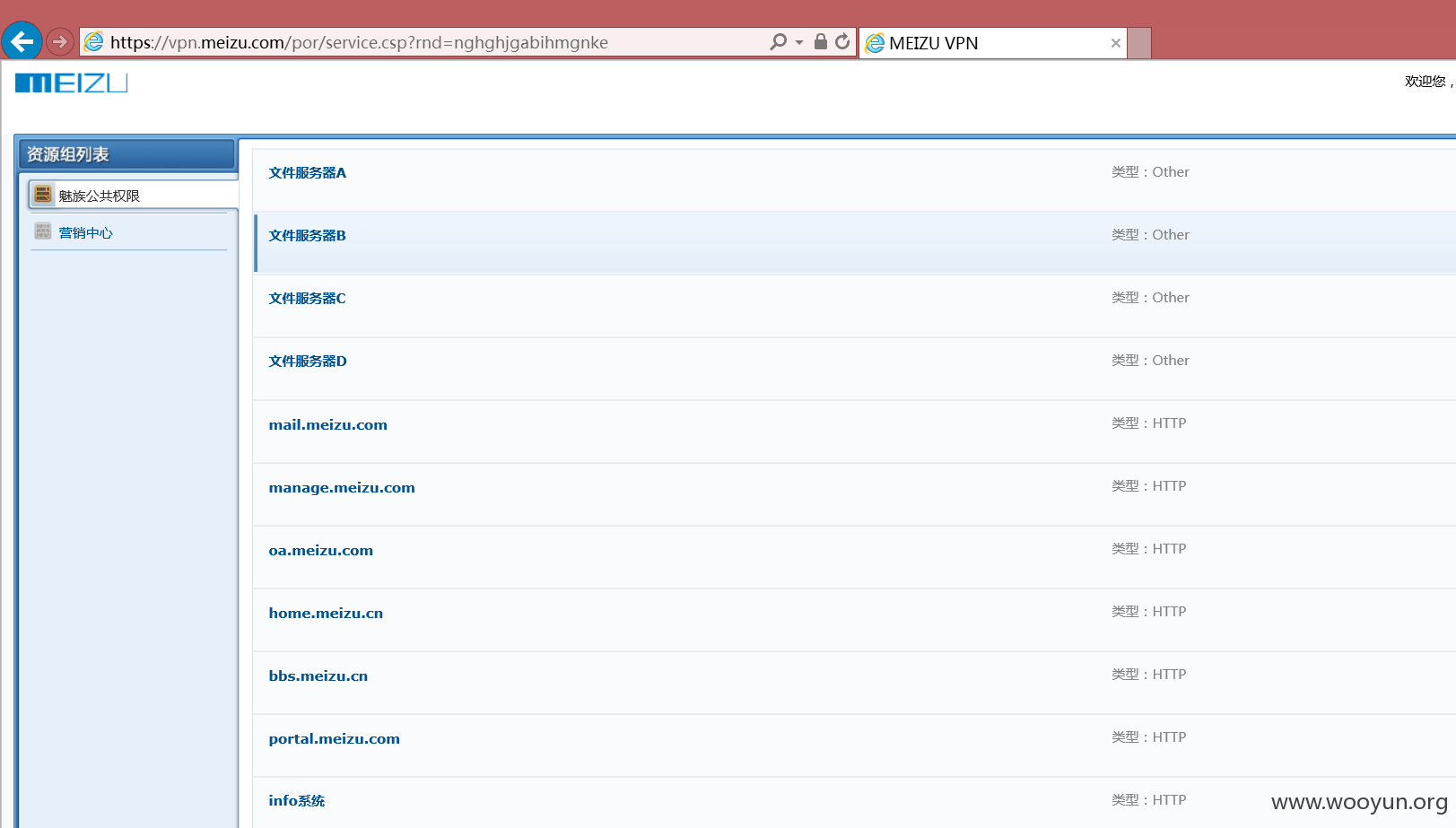The width and height of the screenshot is (1456, 828).
Task: Open a new tab button
Action: [1139, 43]
